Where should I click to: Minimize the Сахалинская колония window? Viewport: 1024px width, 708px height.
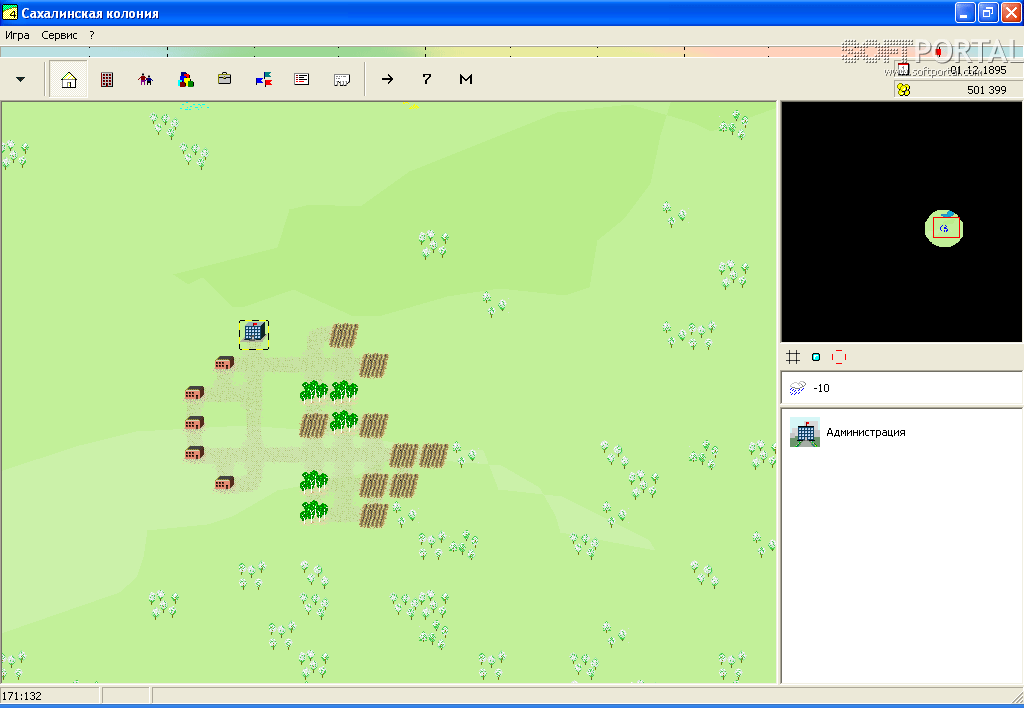[x=965, y=12]
